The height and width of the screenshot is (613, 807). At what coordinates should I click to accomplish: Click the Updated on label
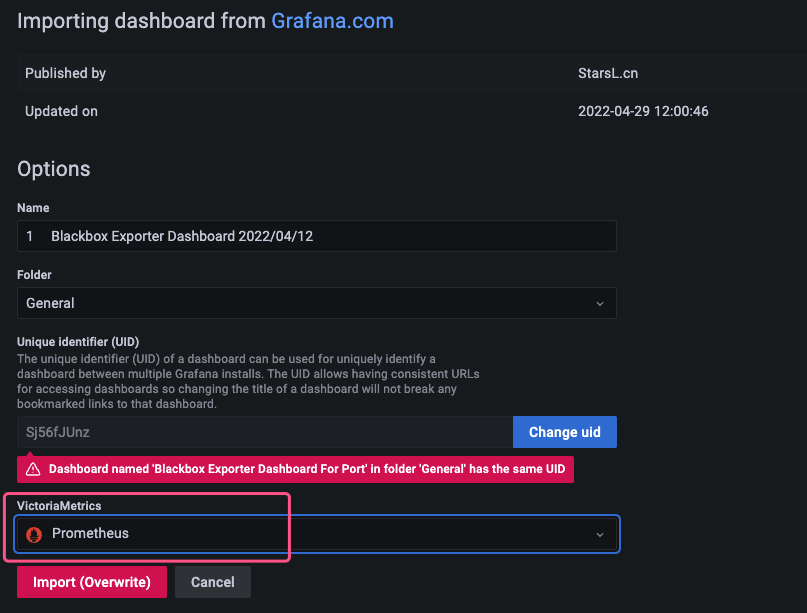[61, 111]
